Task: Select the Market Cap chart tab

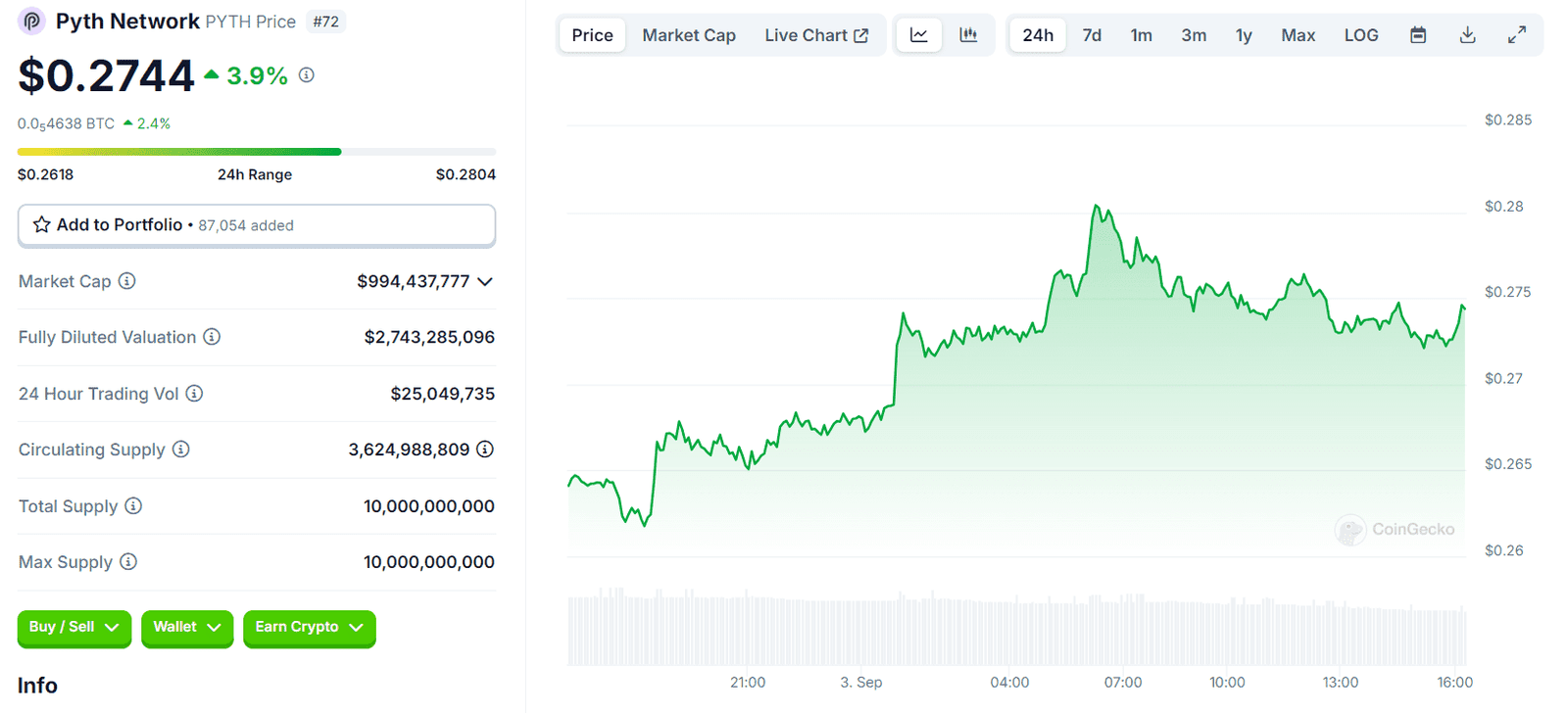Action: click(x=689, y=35)
